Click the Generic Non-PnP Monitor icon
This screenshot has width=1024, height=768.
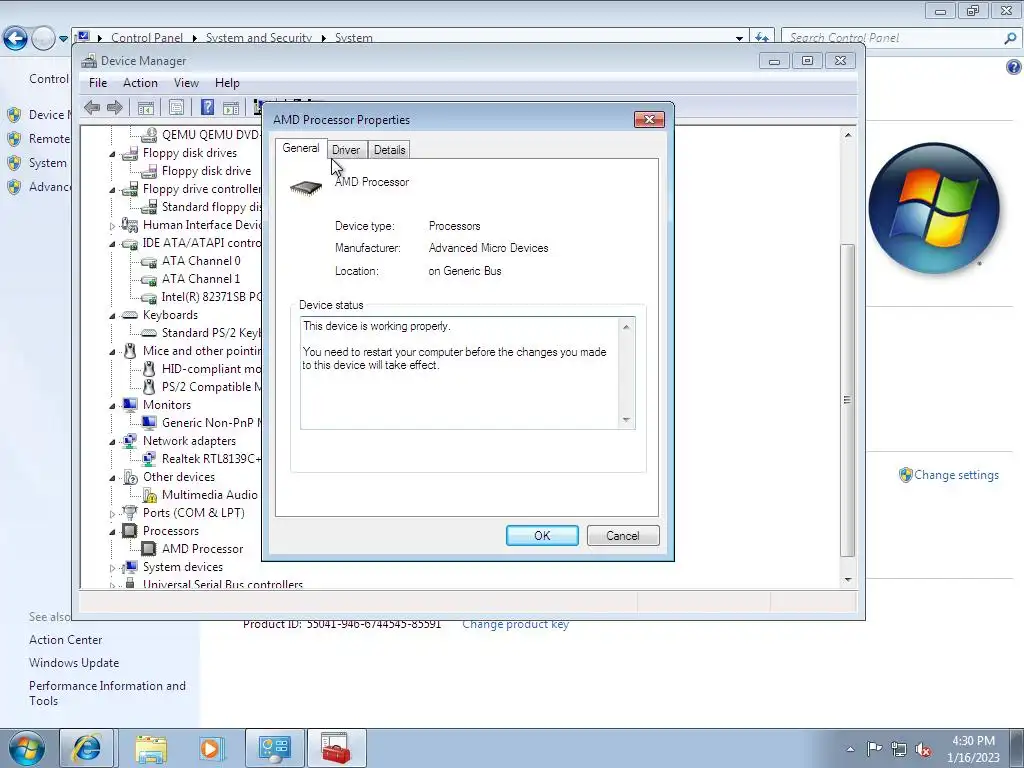tap(149, 423)
